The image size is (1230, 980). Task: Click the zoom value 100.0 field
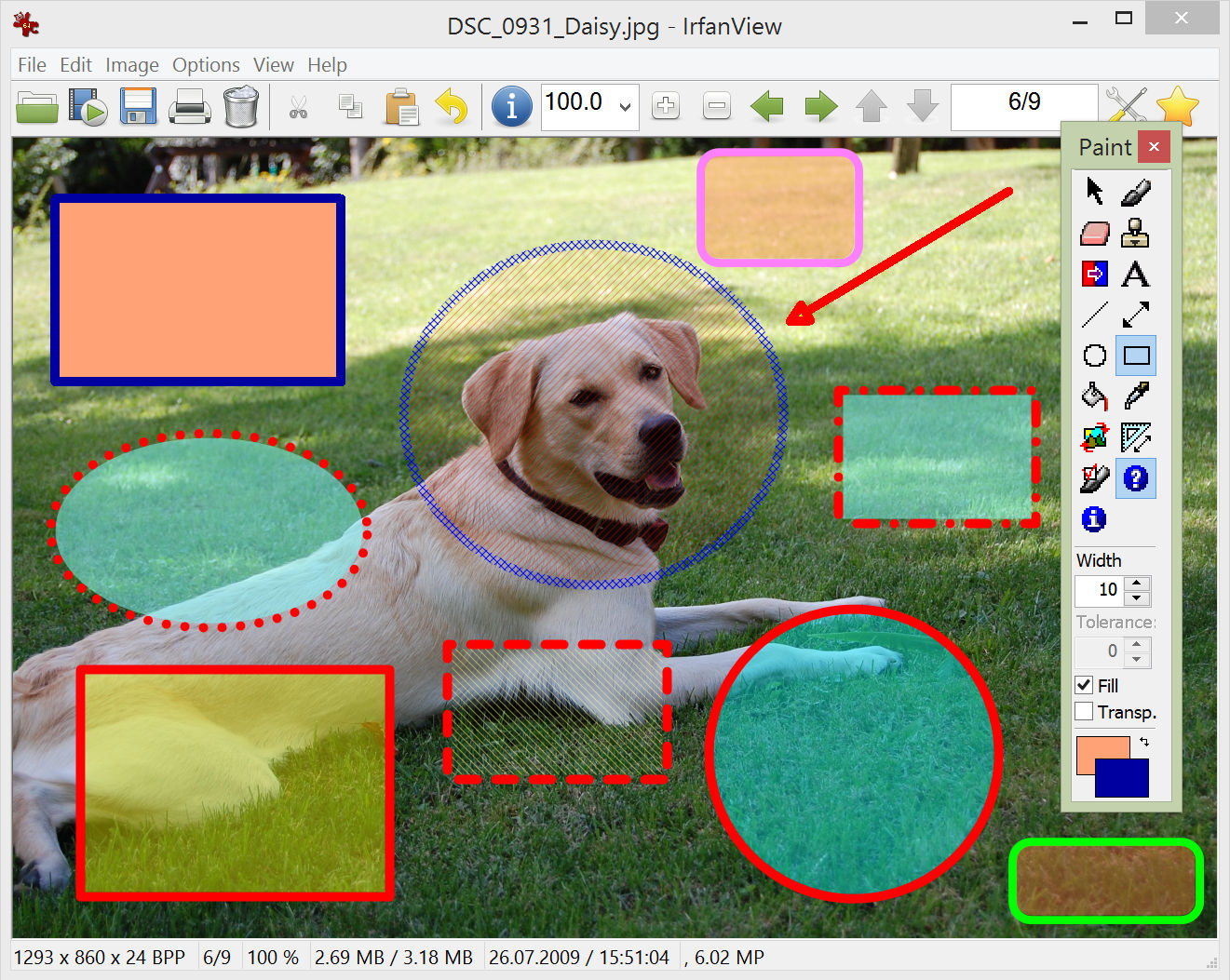(577, 106)
